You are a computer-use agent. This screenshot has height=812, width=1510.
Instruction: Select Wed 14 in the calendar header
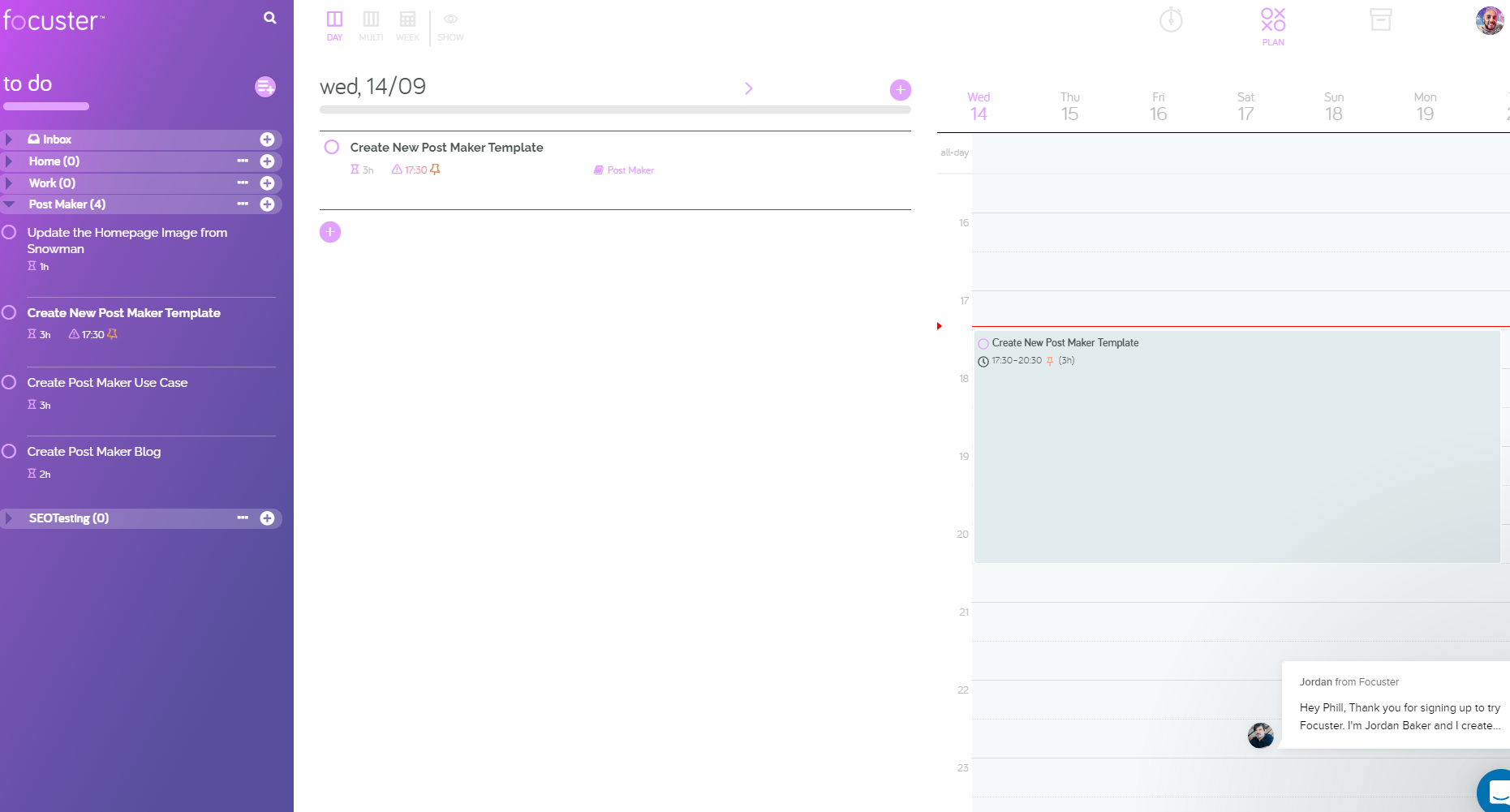tap(979, 107)
